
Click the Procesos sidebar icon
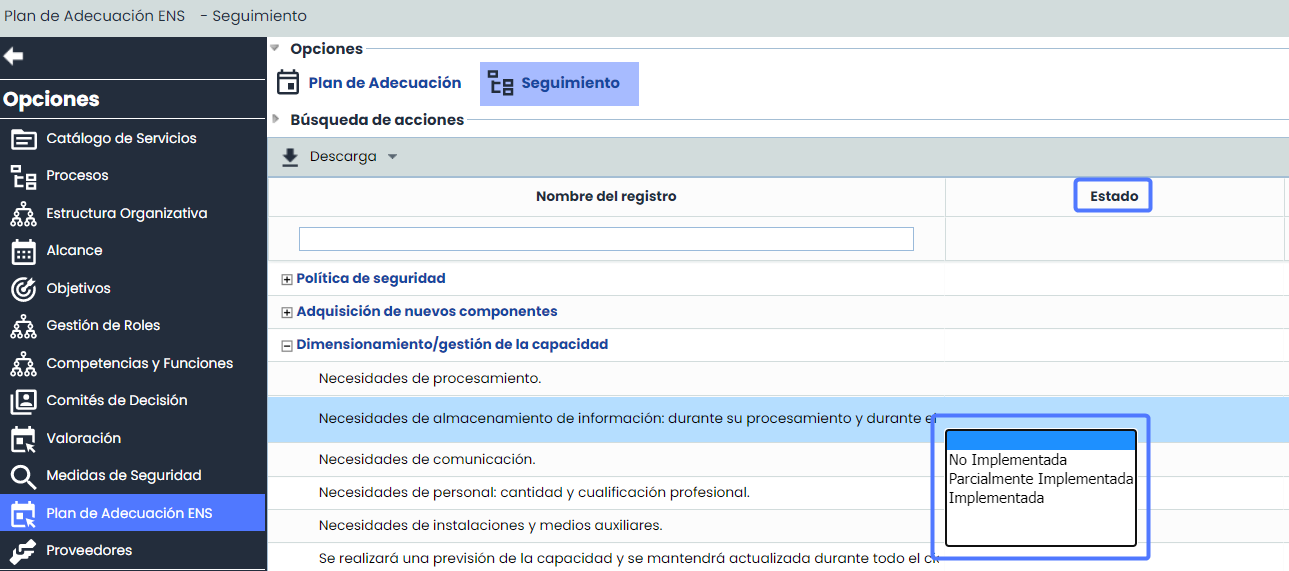coord(23,177)
